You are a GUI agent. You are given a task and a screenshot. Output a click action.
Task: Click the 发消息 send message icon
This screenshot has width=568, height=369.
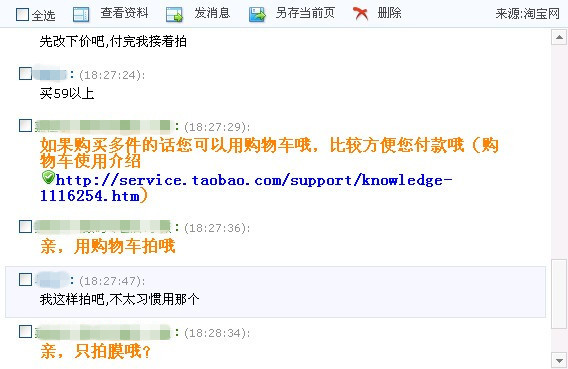(174, 14)
